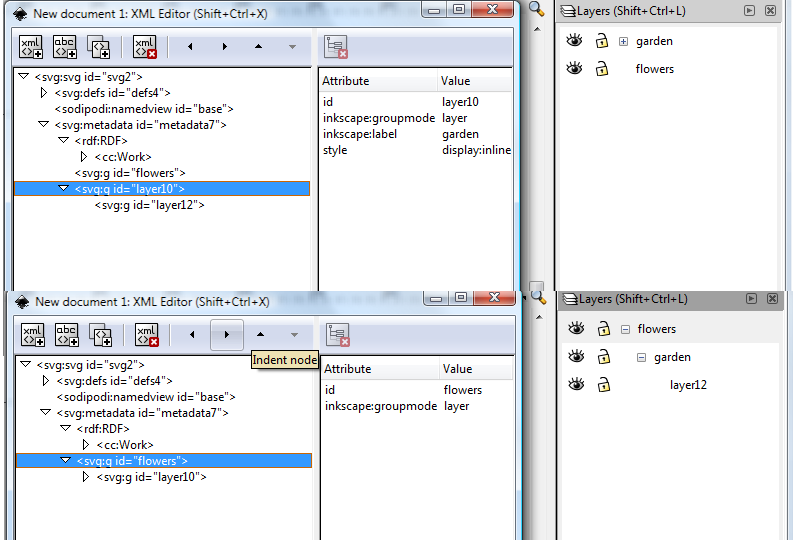
Task: Click the Value column header in lower editor
Action: point(458,369)
